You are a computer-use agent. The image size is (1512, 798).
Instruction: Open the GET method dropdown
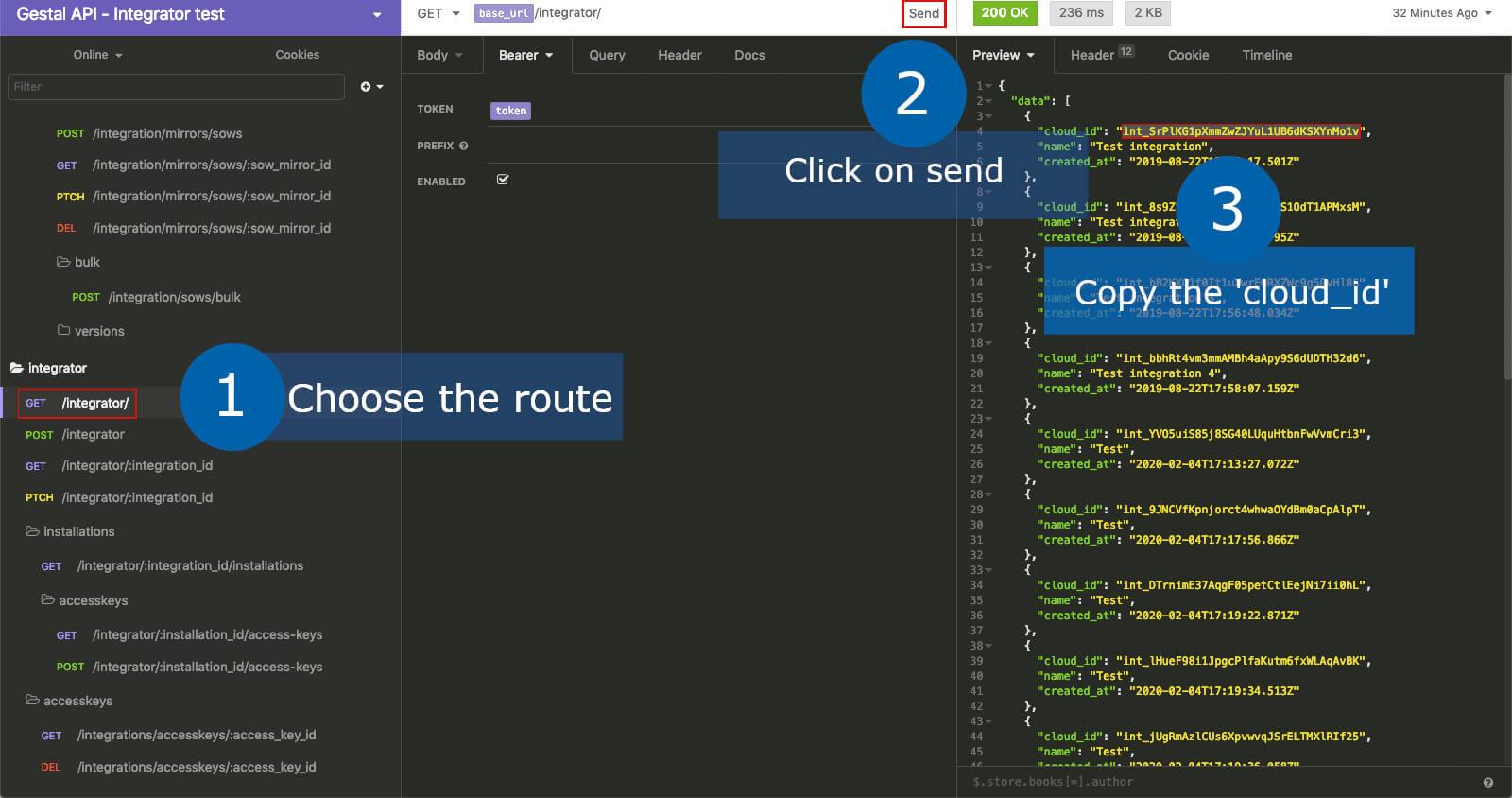[x=438, y=13]
